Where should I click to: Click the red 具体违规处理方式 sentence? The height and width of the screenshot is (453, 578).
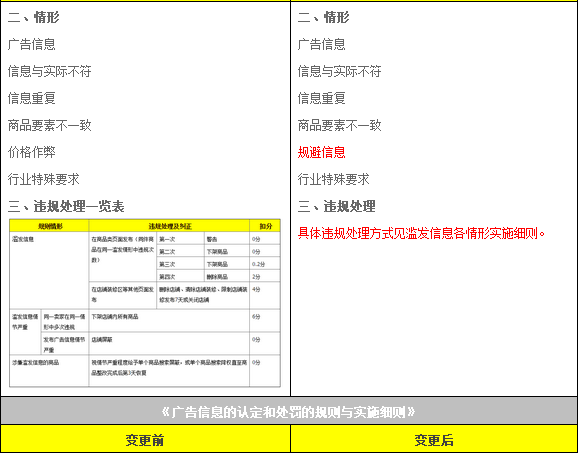click(421, 233)
